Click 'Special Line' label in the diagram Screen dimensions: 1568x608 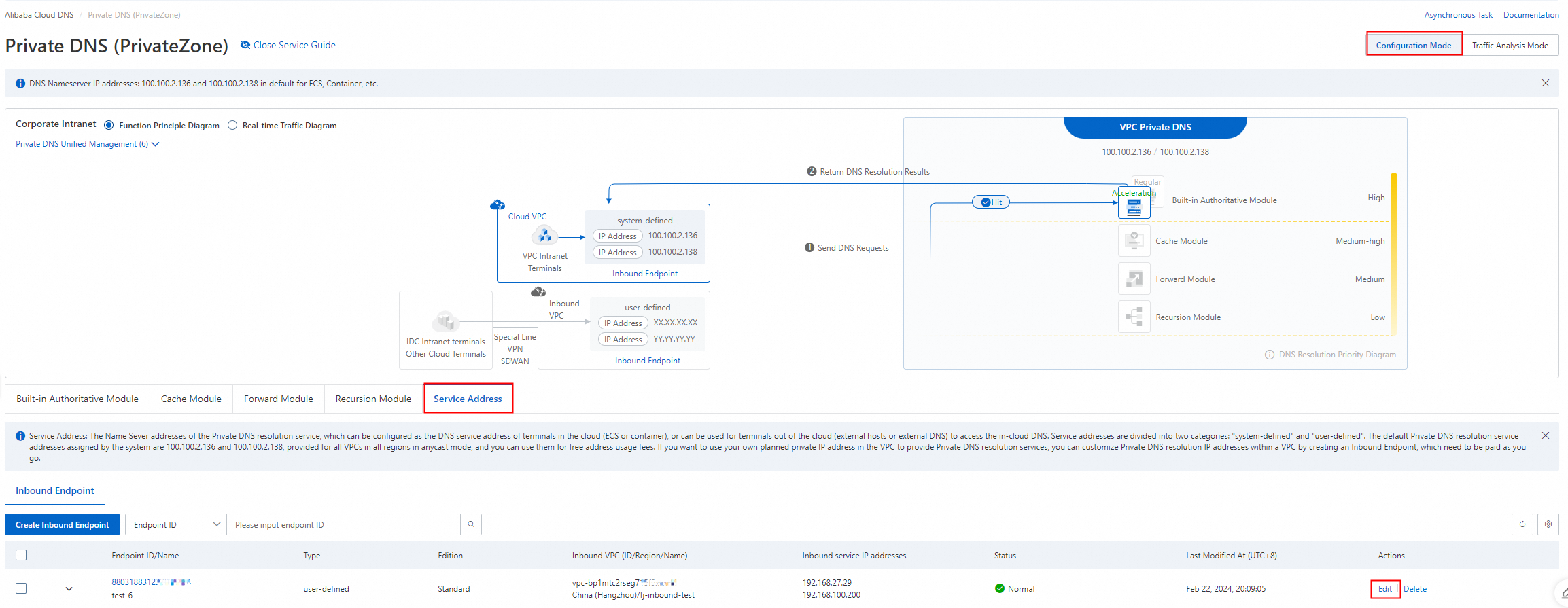(515, 337)
